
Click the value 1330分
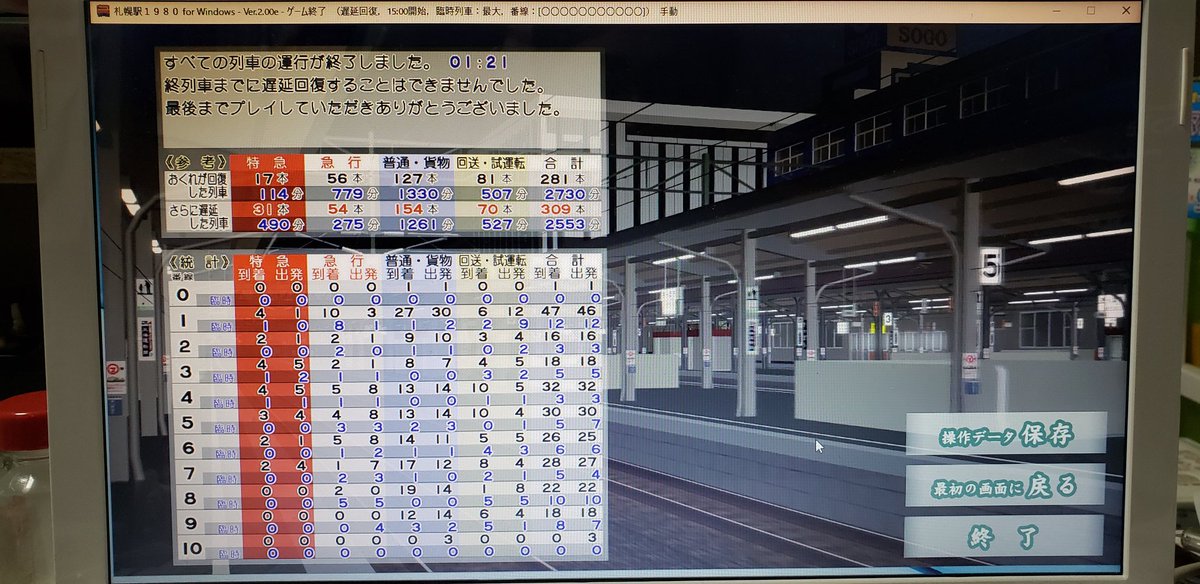(425, 193)
